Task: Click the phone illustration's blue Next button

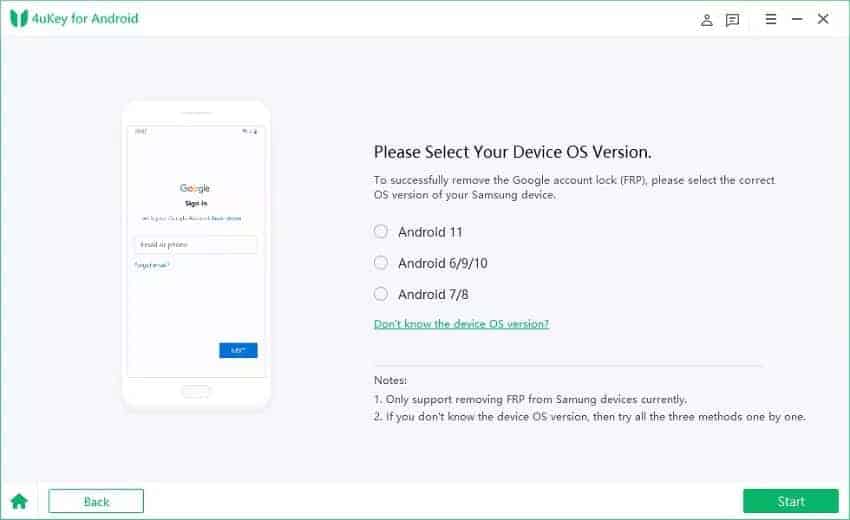Action: 238,350
